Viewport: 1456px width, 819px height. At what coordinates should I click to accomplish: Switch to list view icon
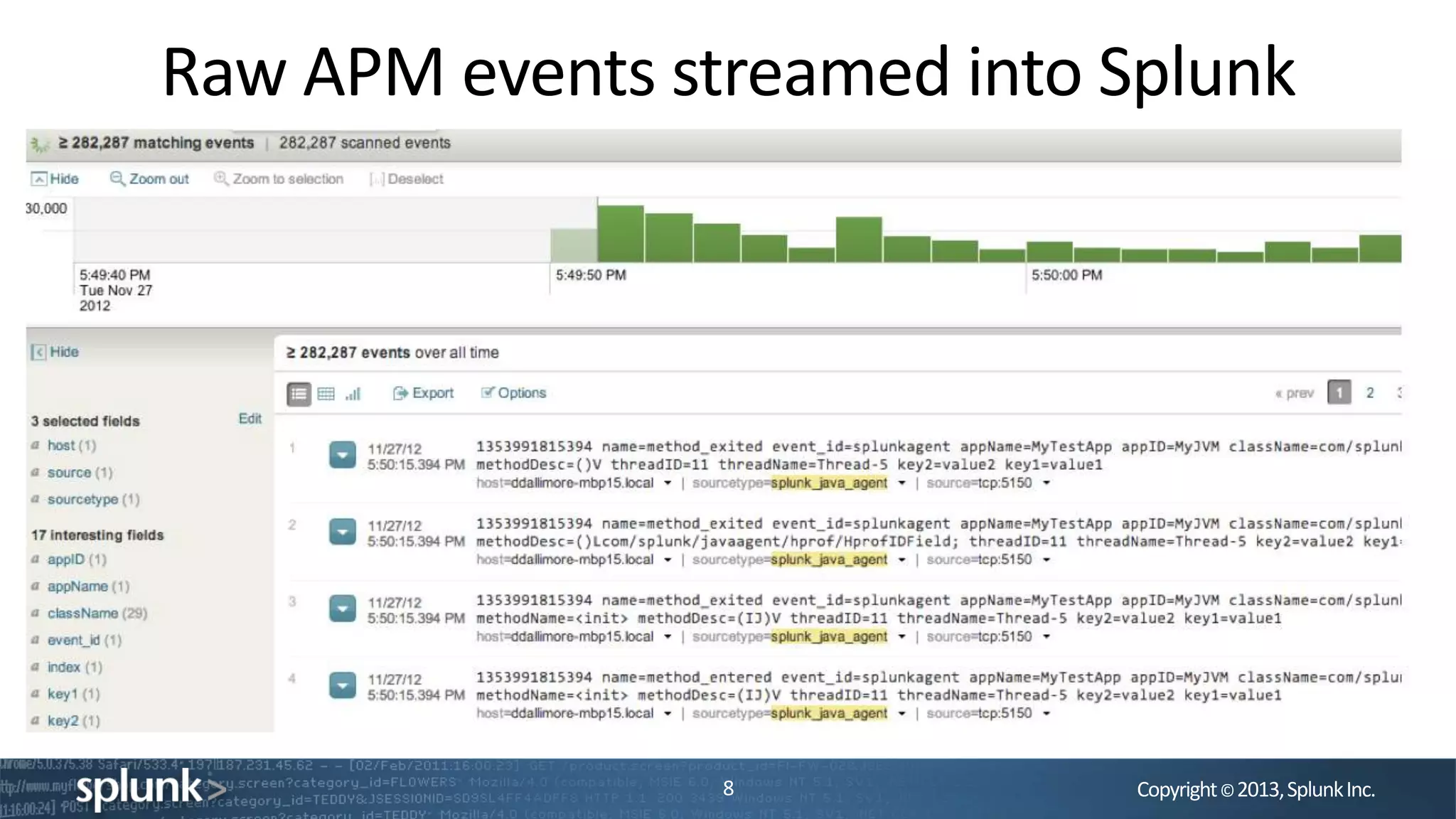click(299, 393)
